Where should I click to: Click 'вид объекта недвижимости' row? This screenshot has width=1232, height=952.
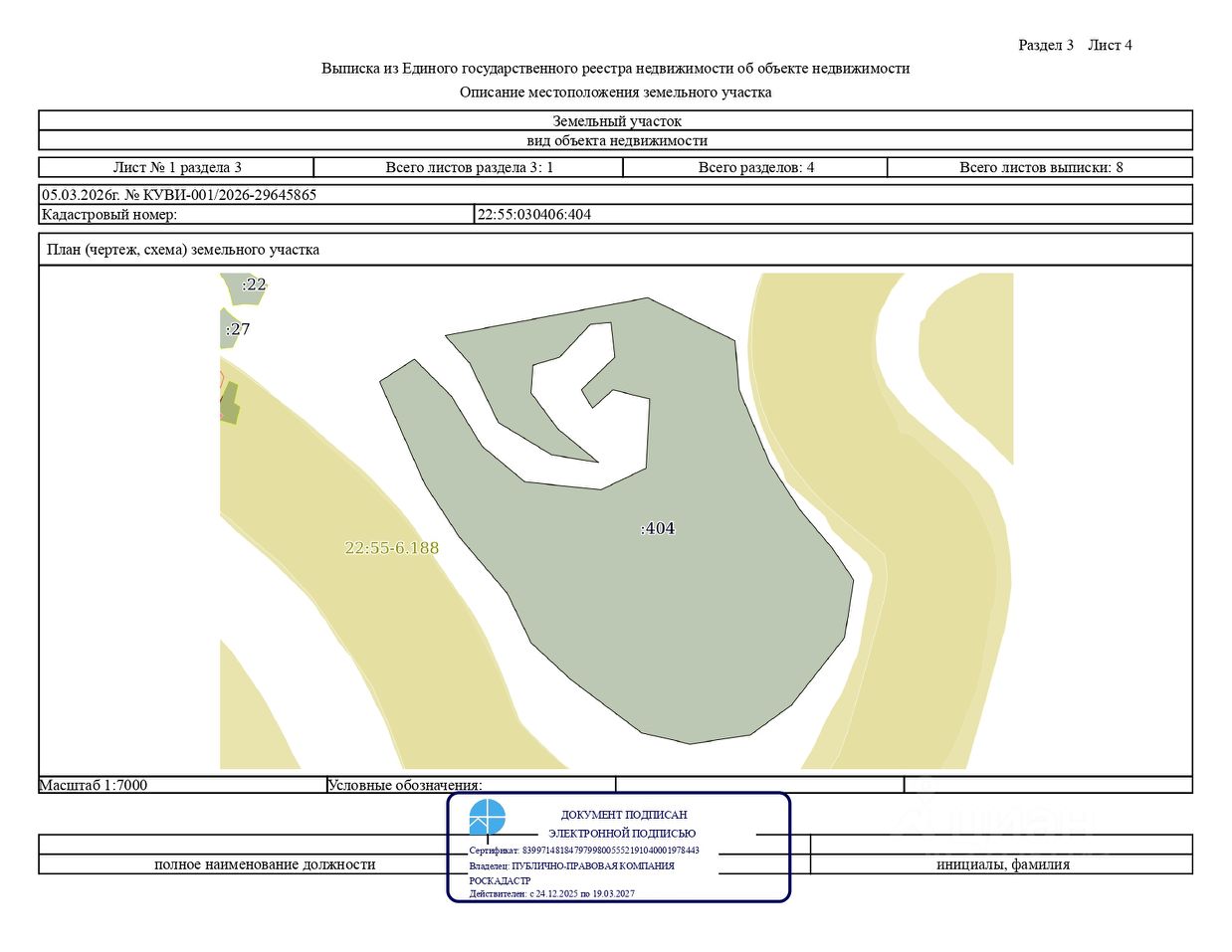coord(616,140)
